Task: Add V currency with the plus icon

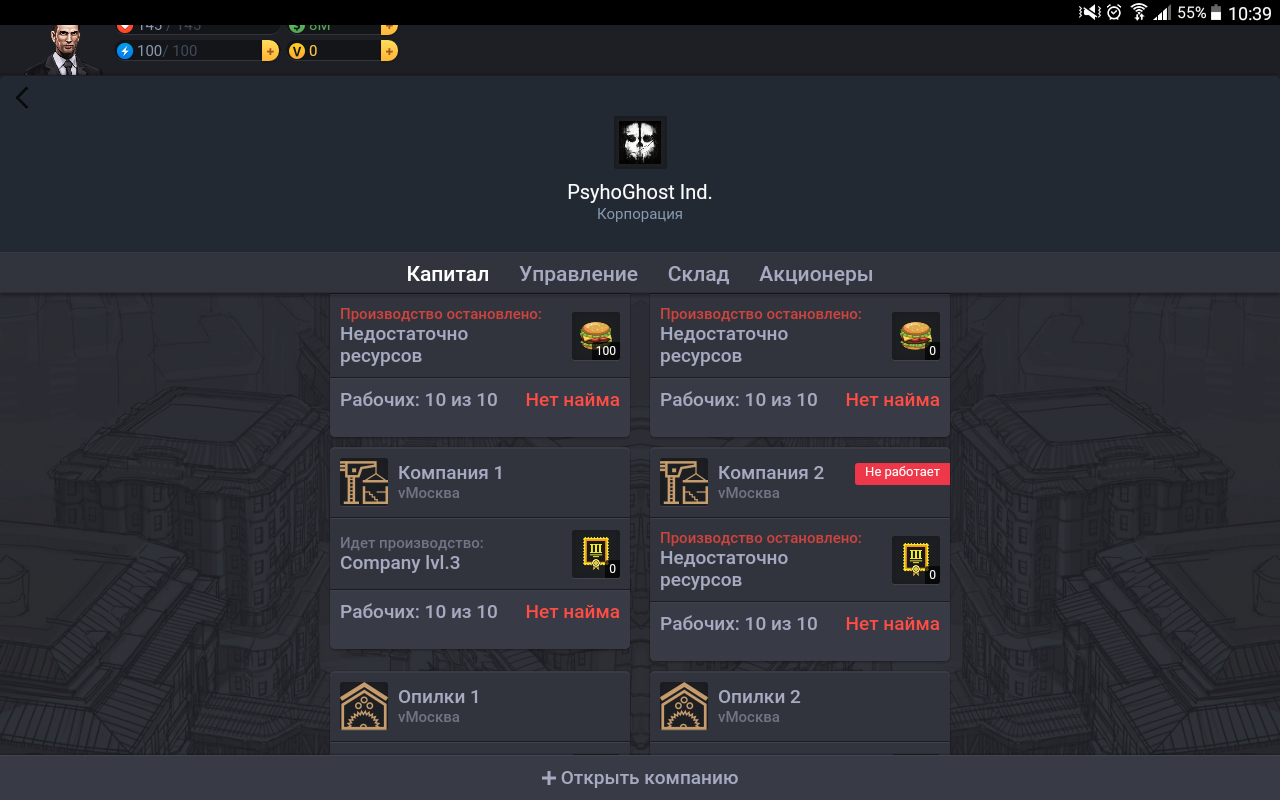Action: click(389, 51)
